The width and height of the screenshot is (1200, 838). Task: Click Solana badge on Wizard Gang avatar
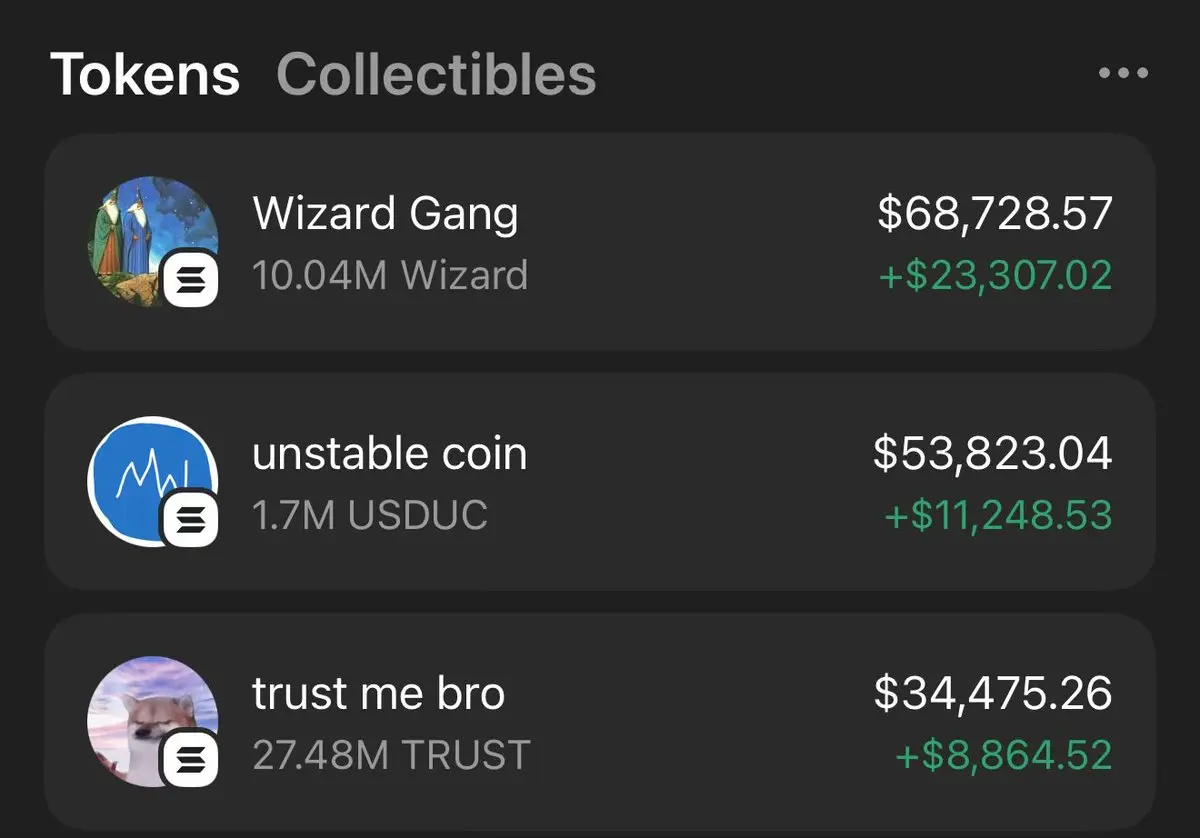(x=190, y=279)
